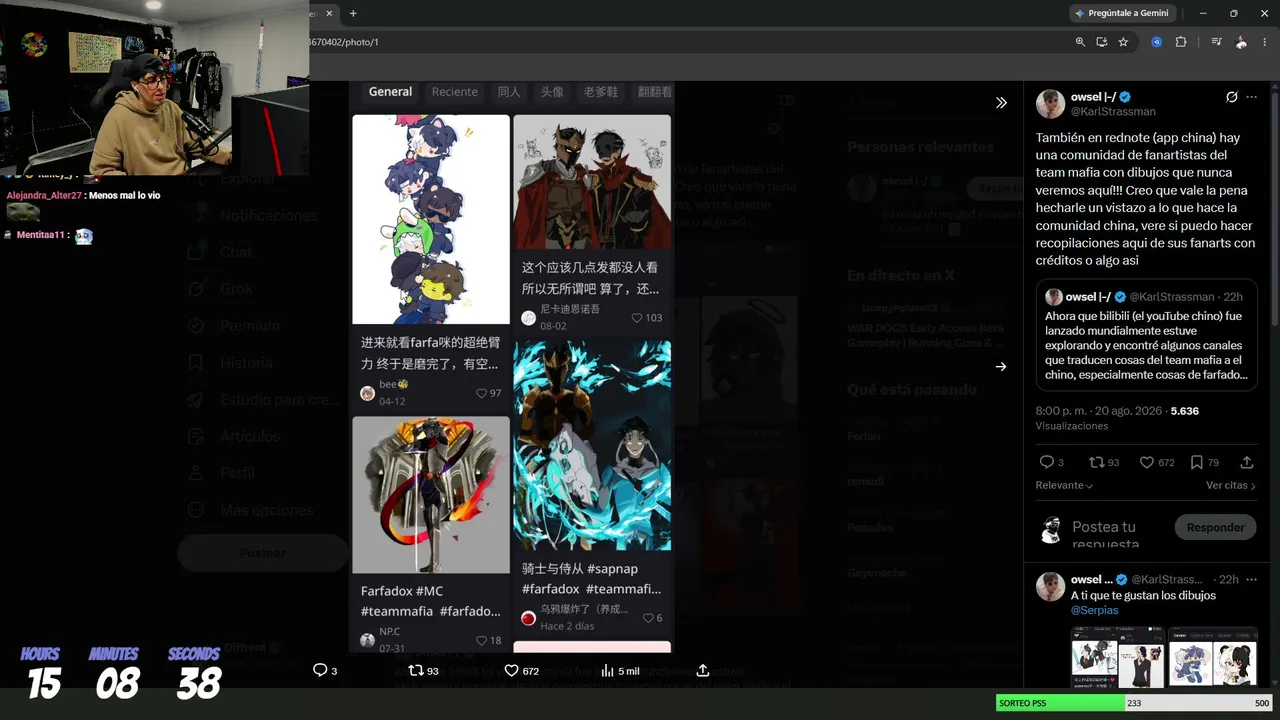Screen dimensions: 1280x720
Task: Open the two knights fanart thumbnail
Action: click(x=592, y=181)
